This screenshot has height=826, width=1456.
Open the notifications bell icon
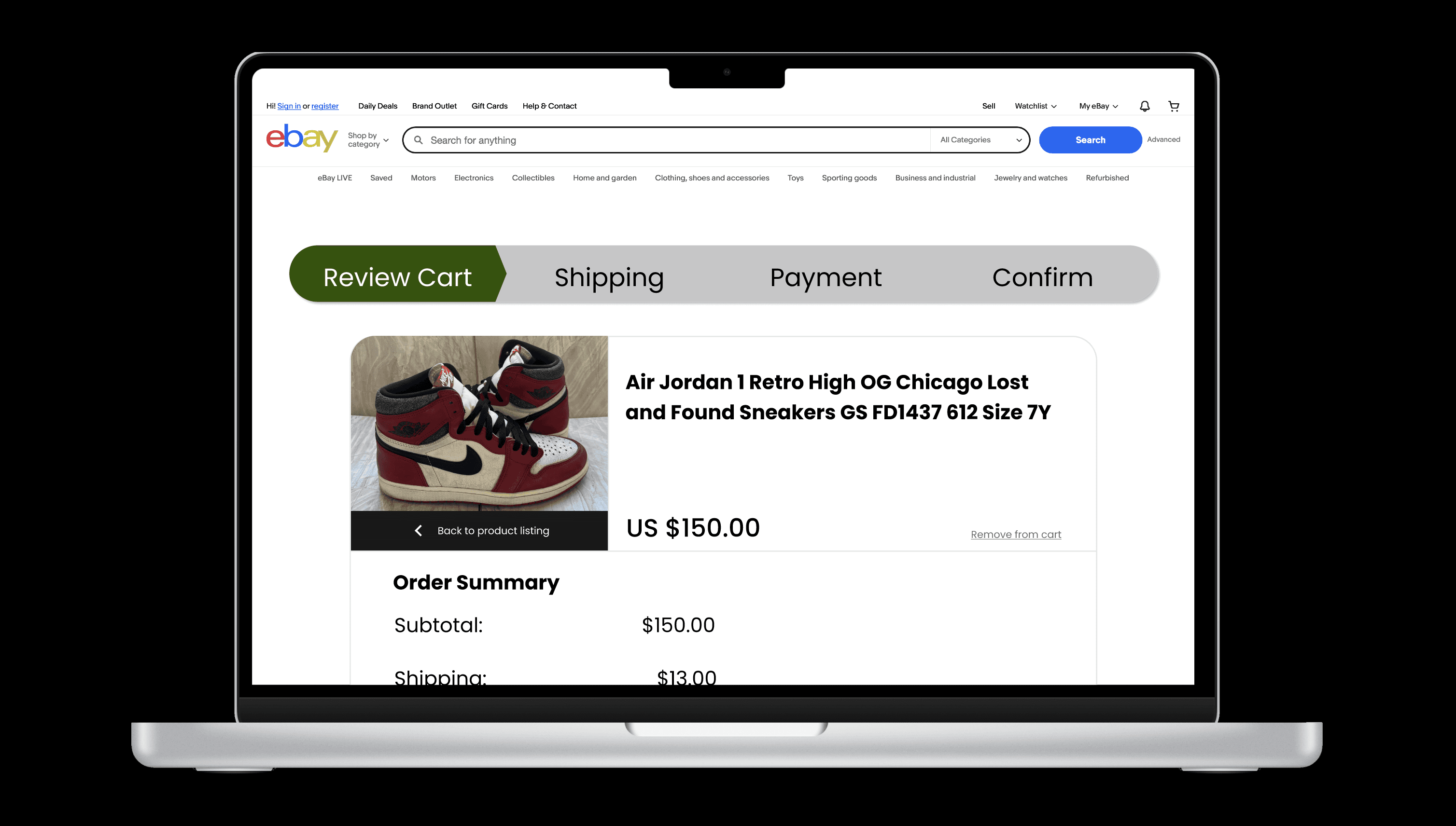coord(1144,106)
